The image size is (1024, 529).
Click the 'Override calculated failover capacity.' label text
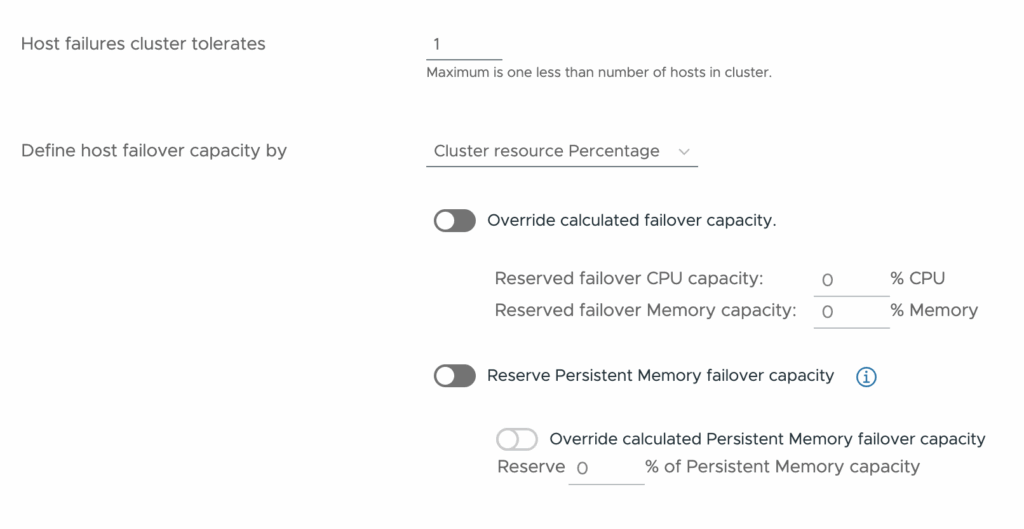631,221
